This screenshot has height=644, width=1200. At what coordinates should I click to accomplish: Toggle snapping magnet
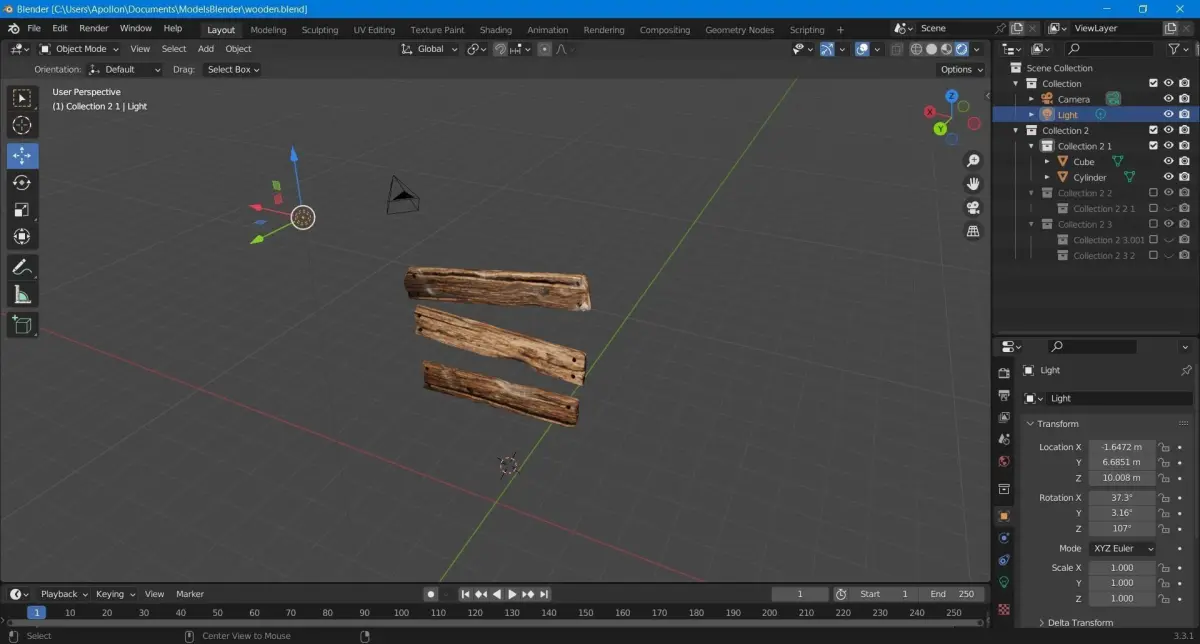(x=500, y=49)
